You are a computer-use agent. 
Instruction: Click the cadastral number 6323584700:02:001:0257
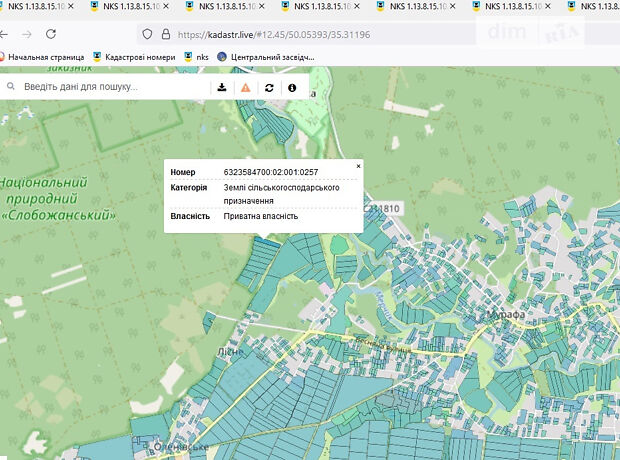tap(270, 173)
